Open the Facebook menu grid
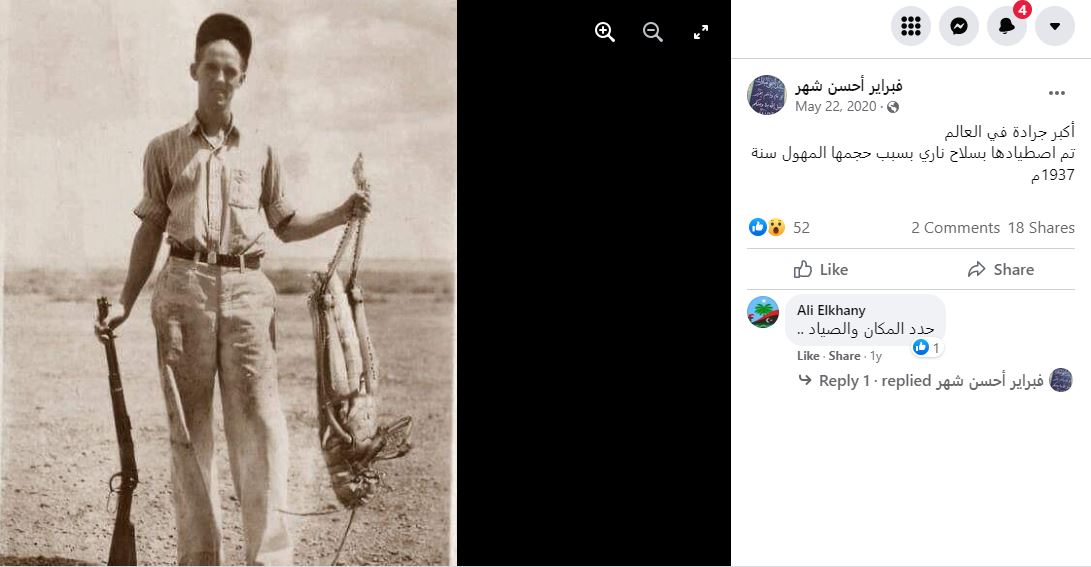1091x567 pixels. (x=910, y=26)
